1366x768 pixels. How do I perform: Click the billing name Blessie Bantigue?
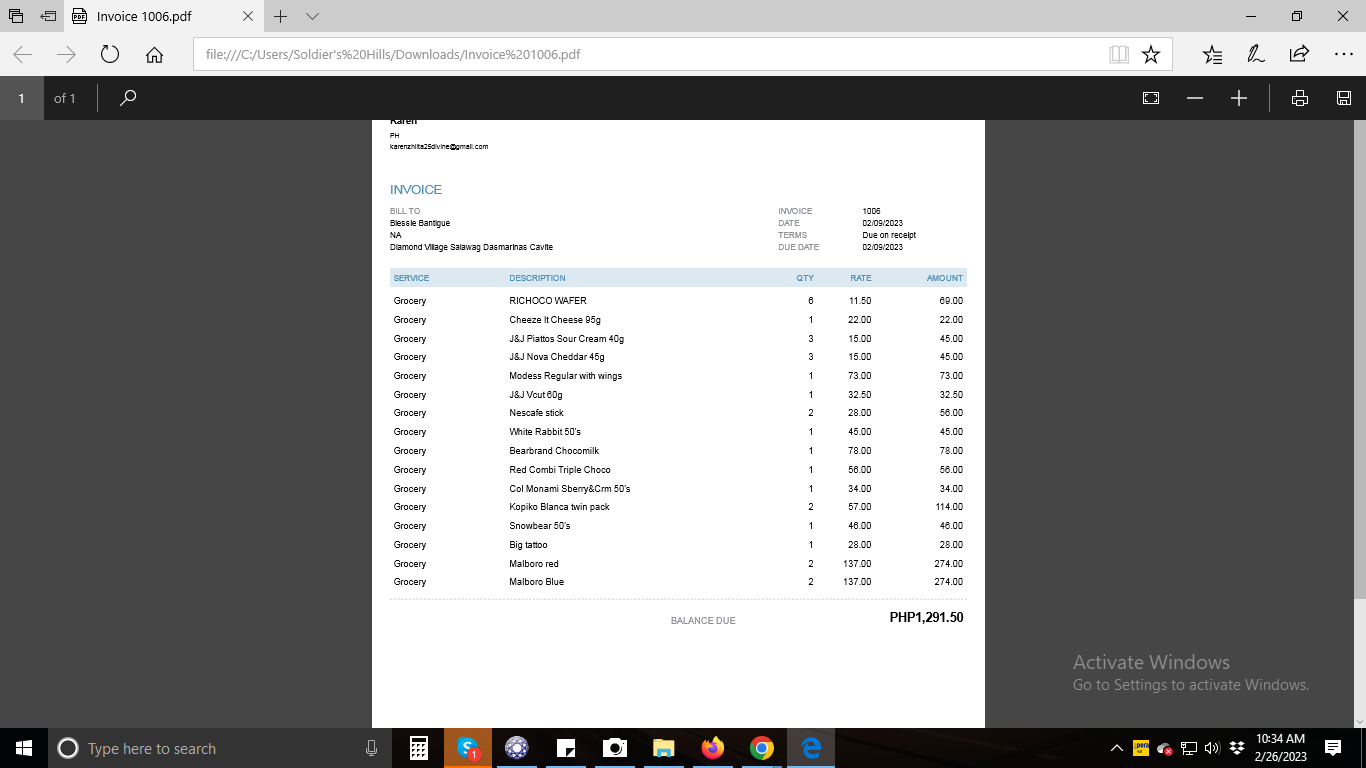420,223
